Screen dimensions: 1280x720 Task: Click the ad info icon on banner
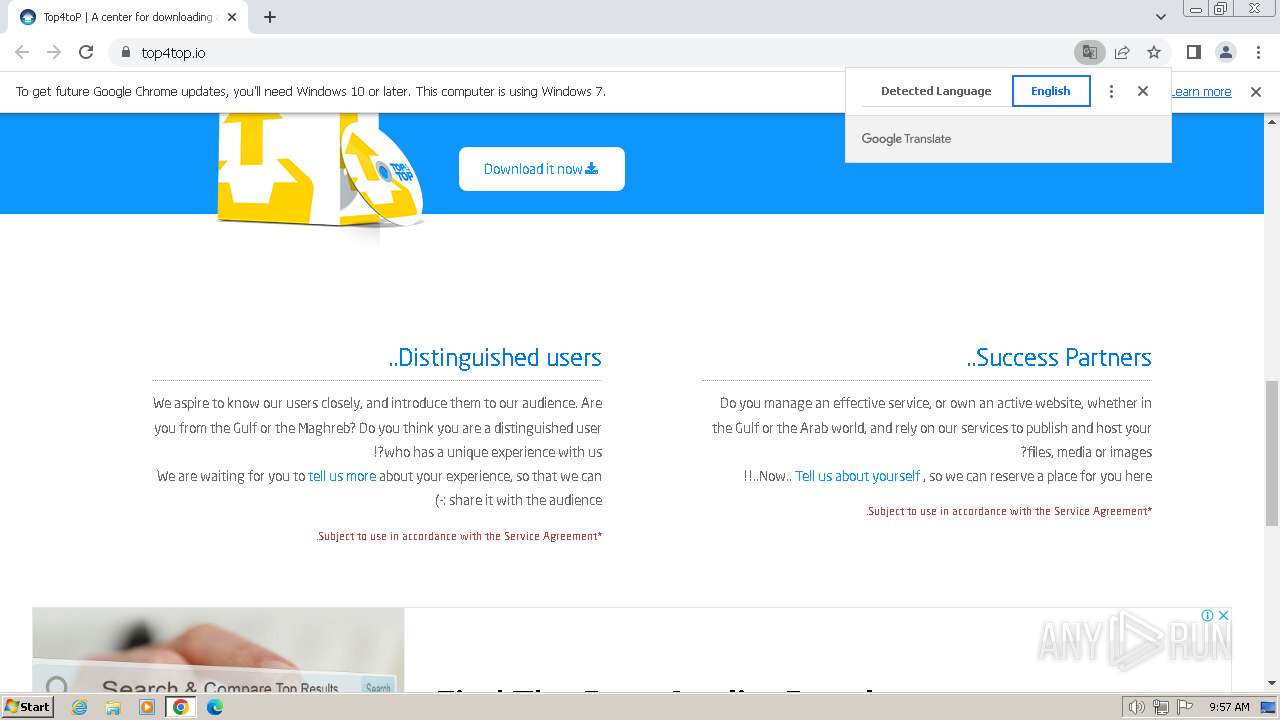[x=1208, y=615]
